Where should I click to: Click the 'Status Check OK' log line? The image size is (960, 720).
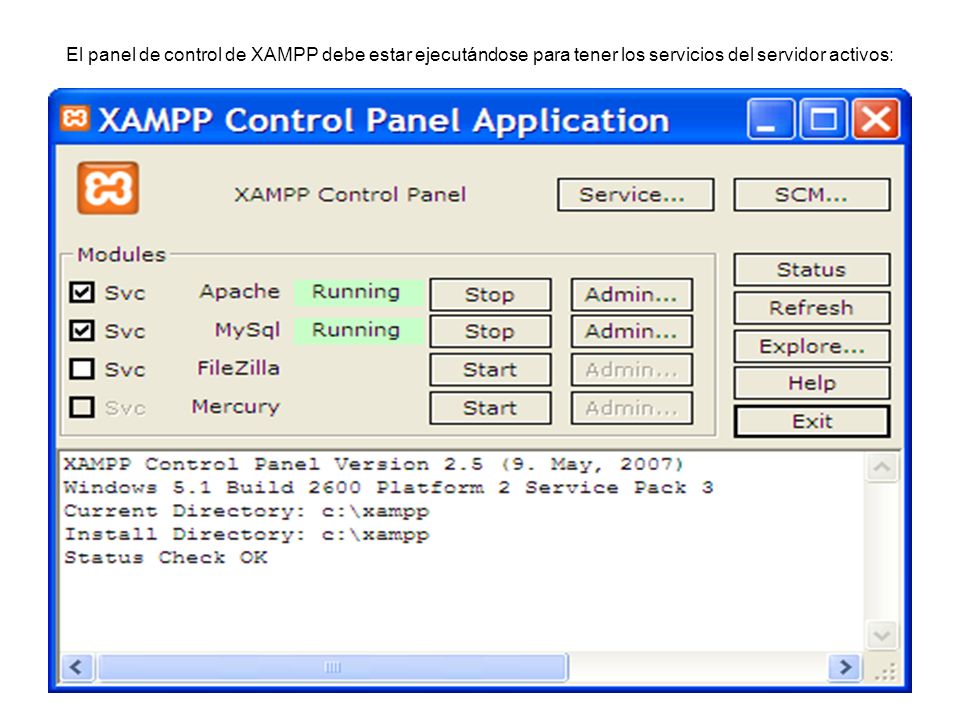(166, 557)
